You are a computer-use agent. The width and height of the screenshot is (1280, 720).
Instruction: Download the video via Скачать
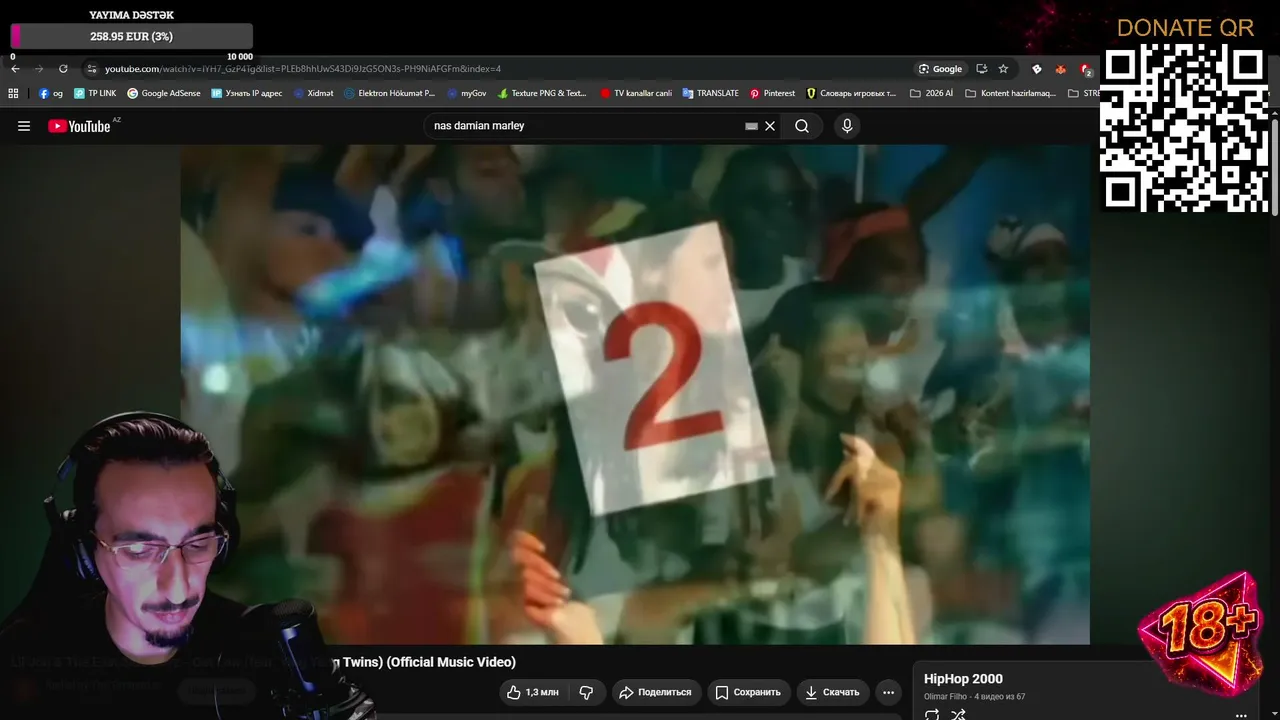tap(833, 692)
